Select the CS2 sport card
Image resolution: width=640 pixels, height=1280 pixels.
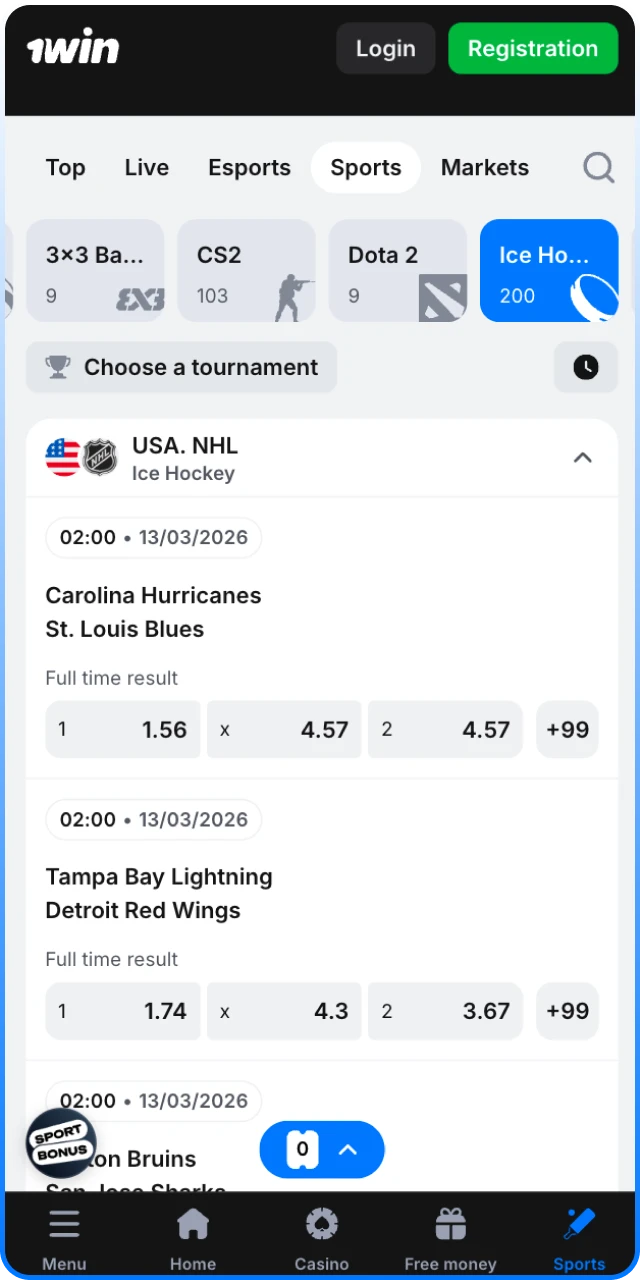[x=246, y=271]
